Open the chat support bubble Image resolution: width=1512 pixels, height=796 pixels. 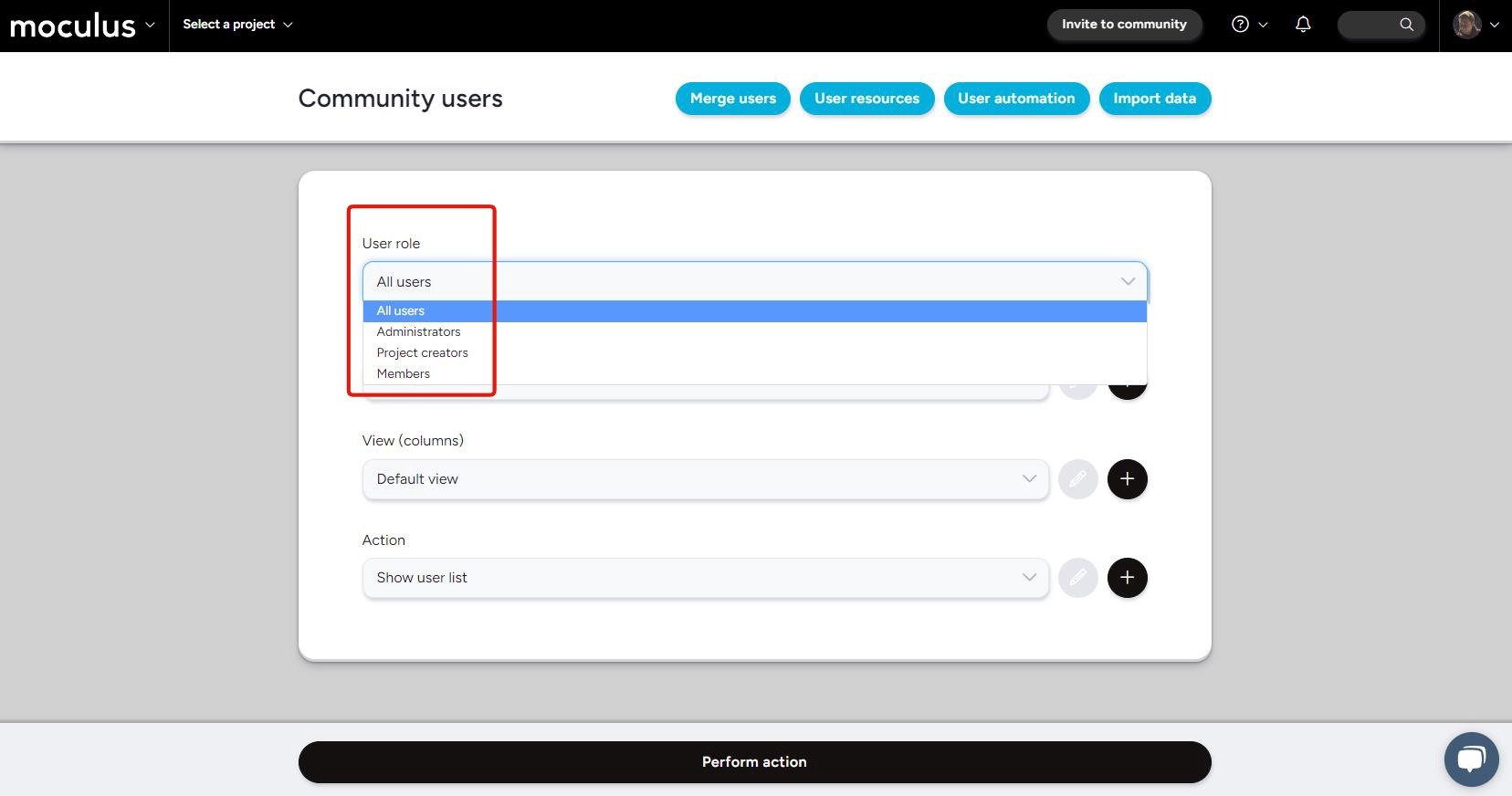coord(1471,759)
